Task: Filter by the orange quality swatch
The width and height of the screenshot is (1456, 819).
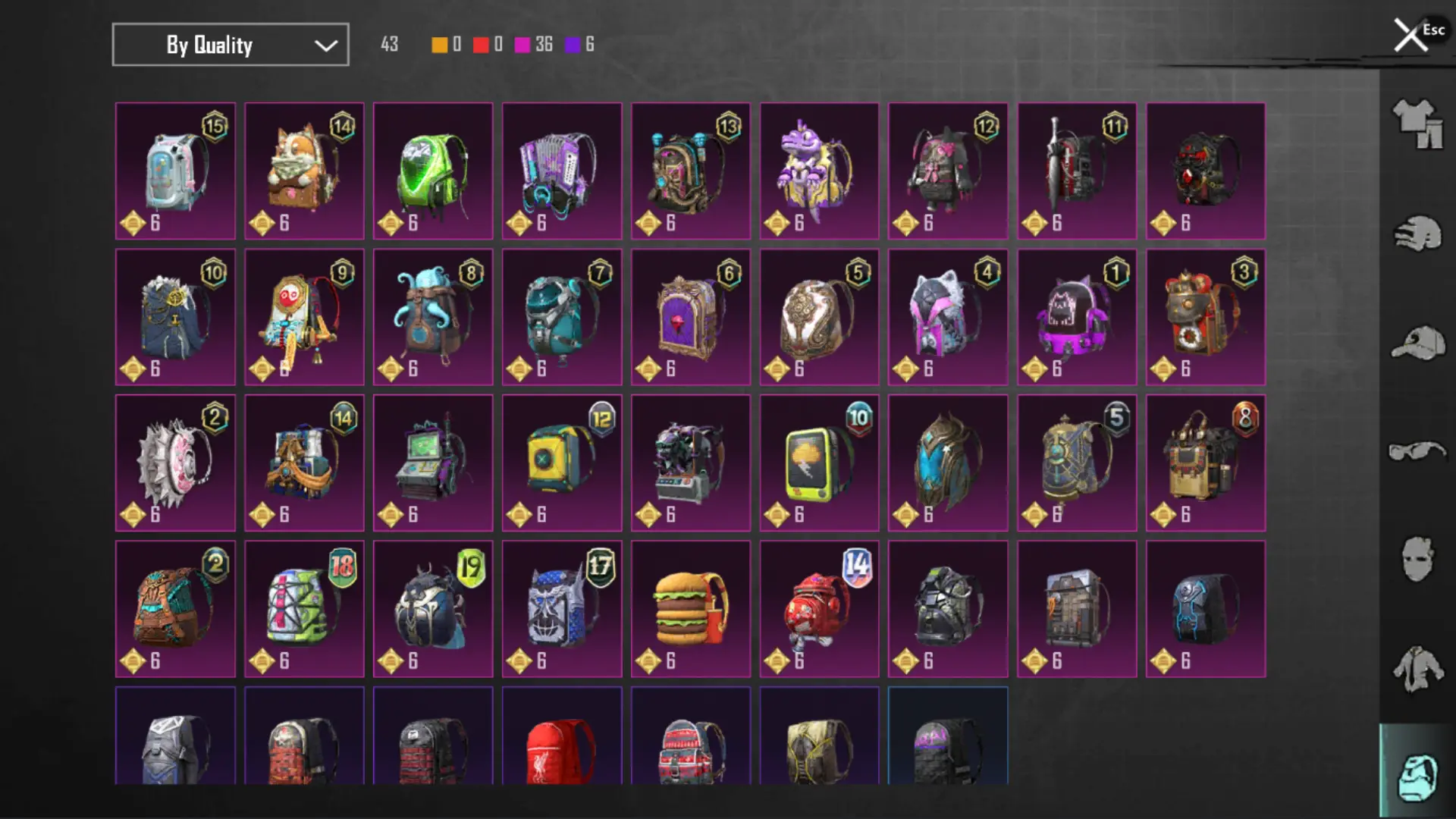Action: tap(439, 45)
